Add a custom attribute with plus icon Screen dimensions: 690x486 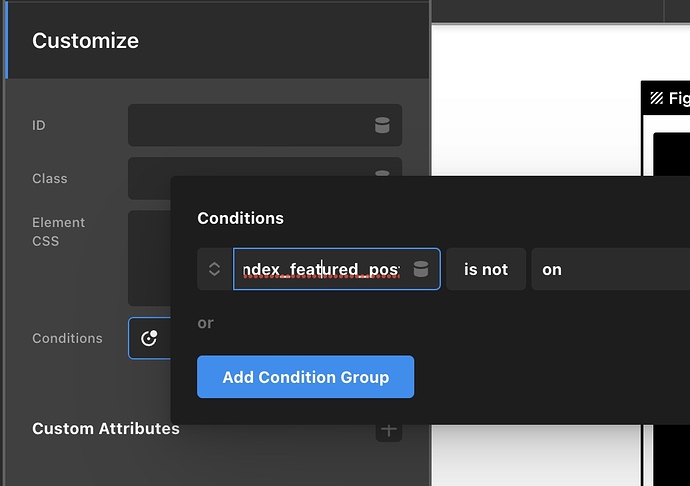tap(388, 430)
